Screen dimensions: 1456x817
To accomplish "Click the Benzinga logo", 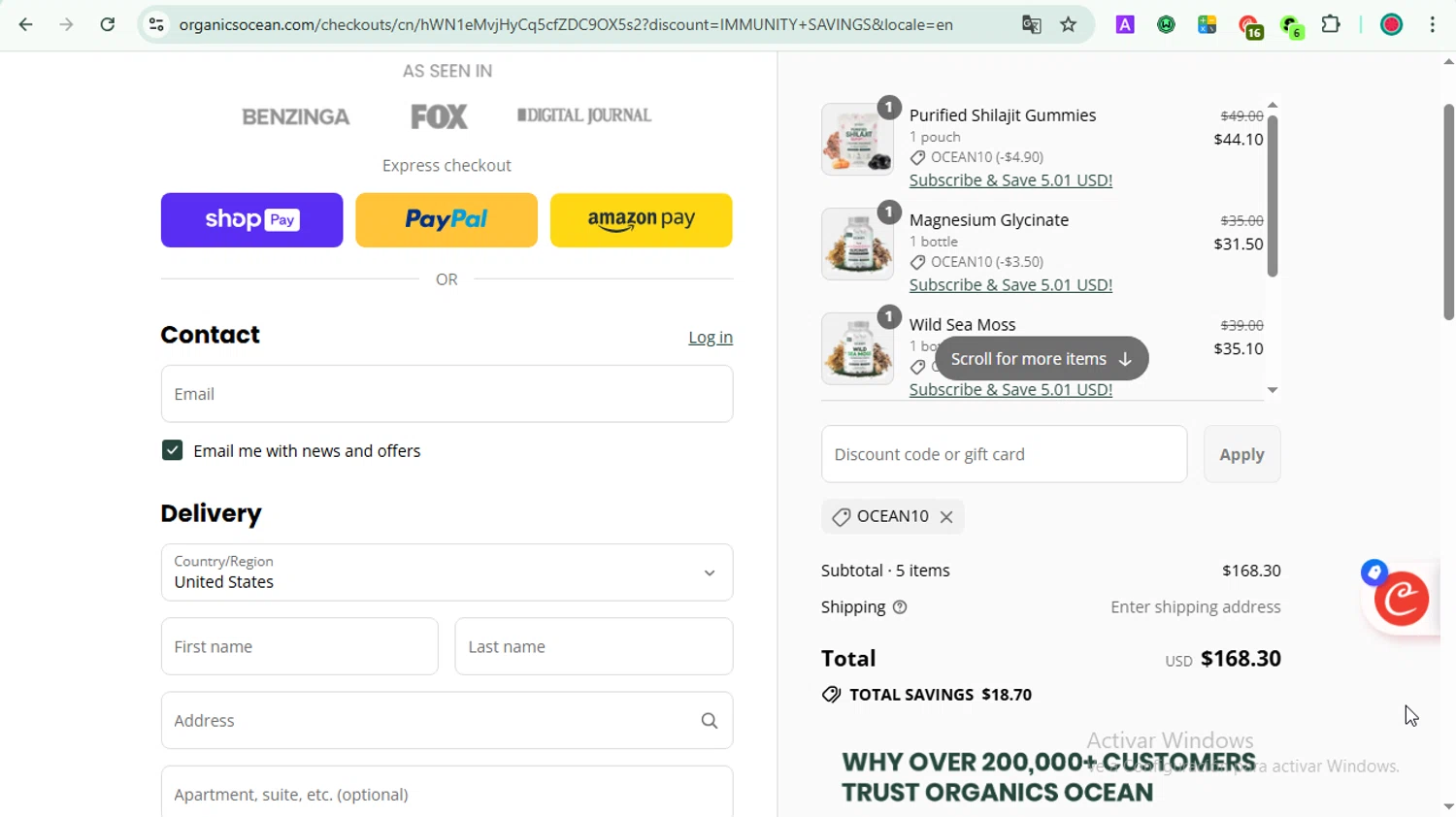I will click(x=296, y=116).
